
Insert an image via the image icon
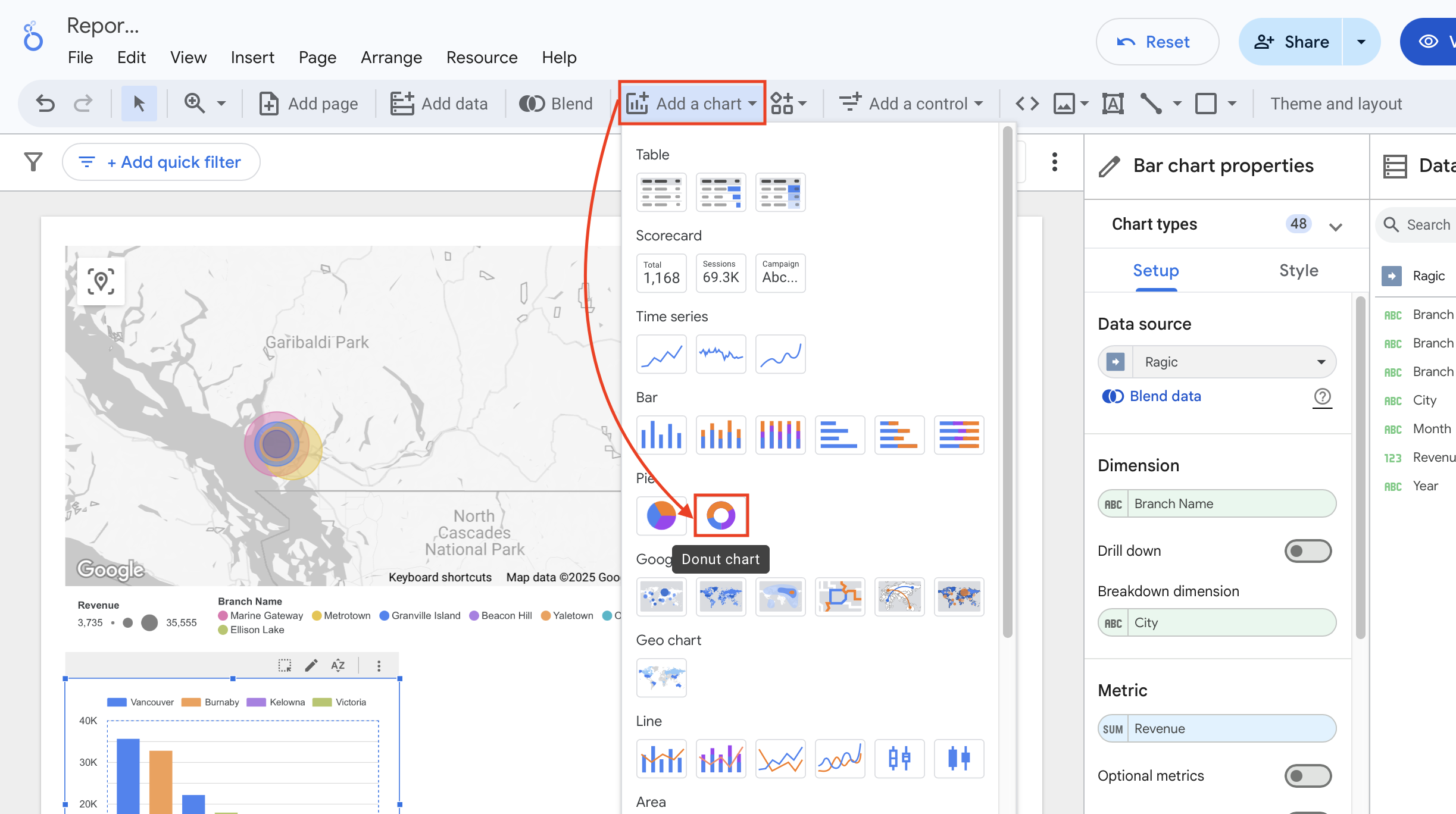1064,104
